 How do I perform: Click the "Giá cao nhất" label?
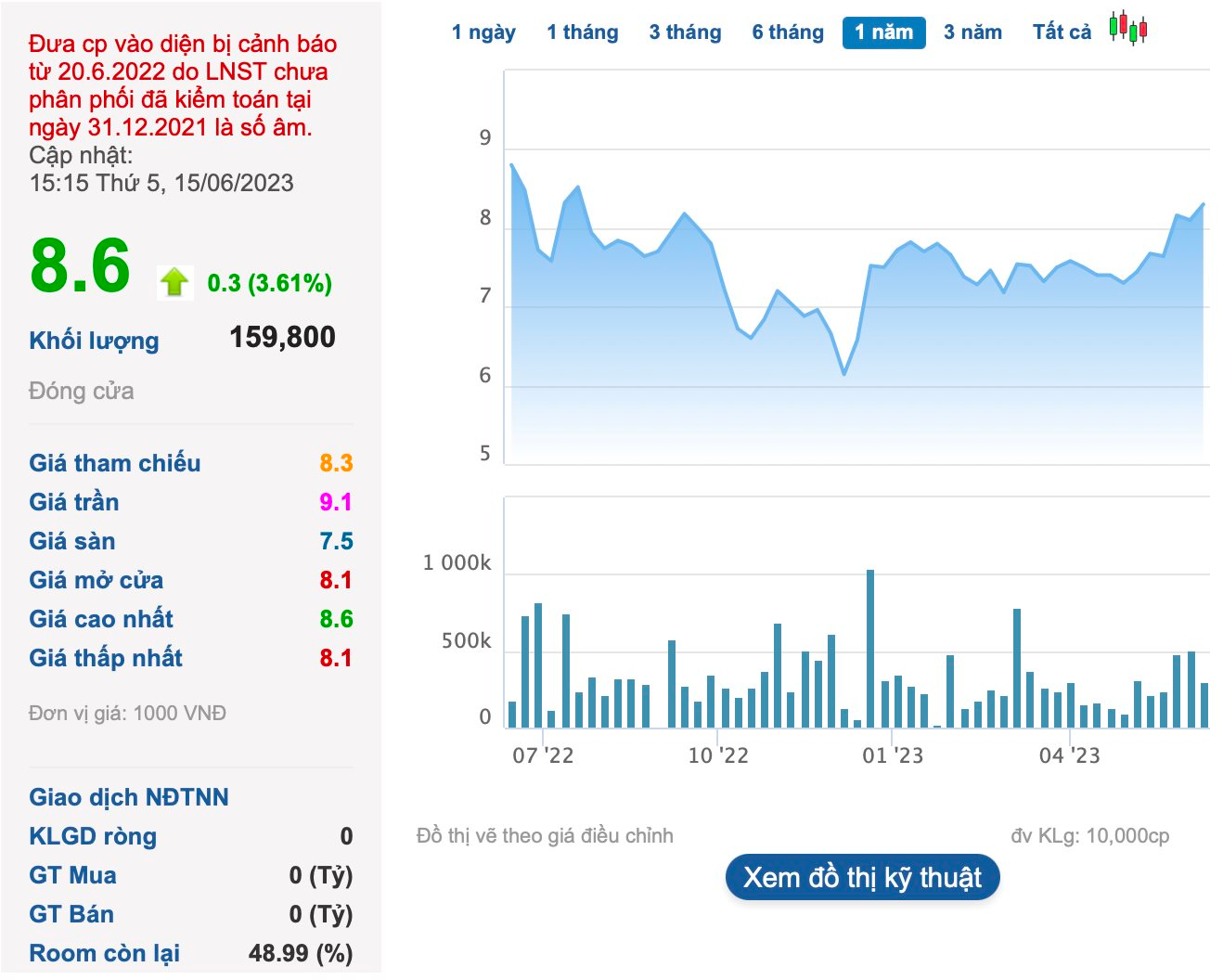pos(101,619)
